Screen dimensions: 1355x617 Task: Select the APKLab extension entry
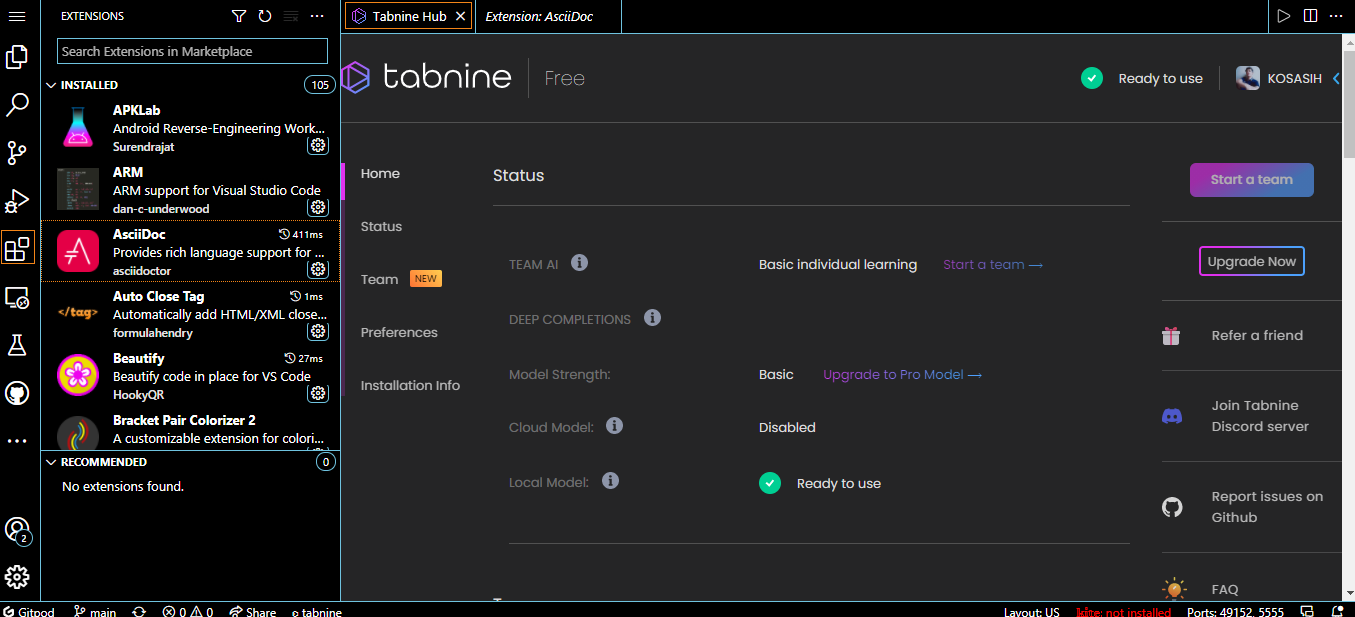190,129
